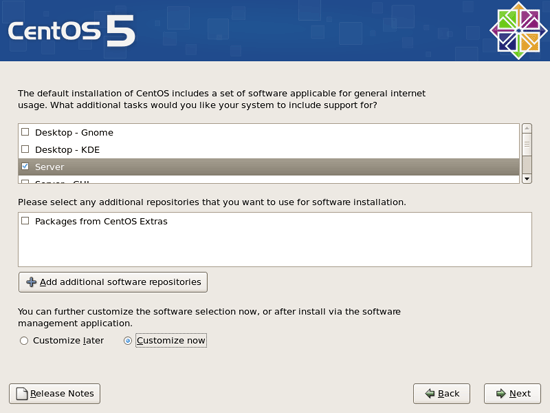Click the document icon on Release Notes
The width and height of the screenshot is (550, 413).
(22, 394)
